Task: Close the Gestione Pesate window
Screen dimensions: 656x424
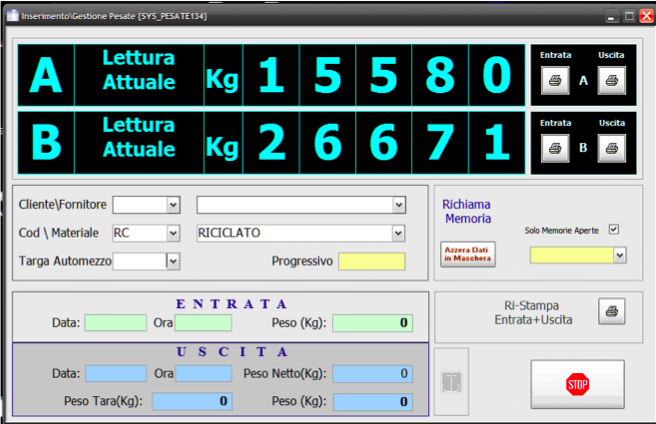Action: 646,16
